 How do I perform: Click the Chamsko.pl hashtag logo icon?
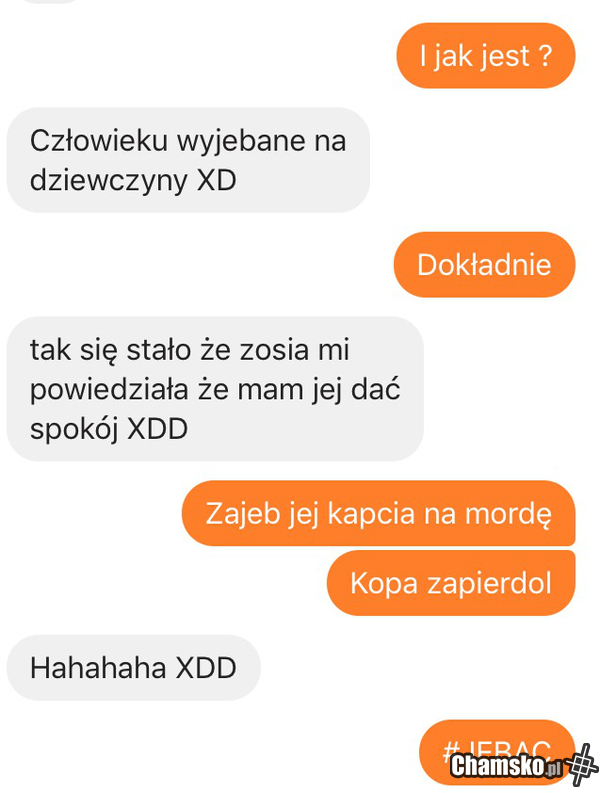(582, 765)
